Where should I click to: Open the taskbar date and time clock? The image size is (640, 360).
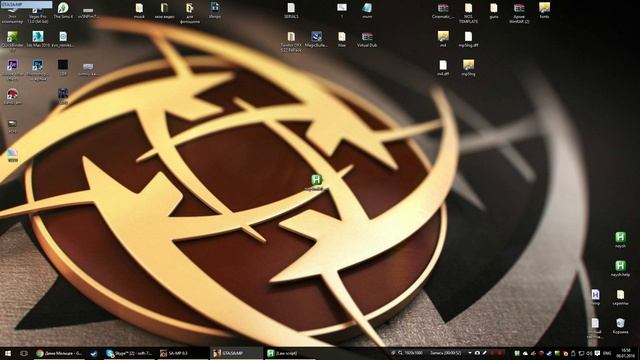(x=625, y=353)
